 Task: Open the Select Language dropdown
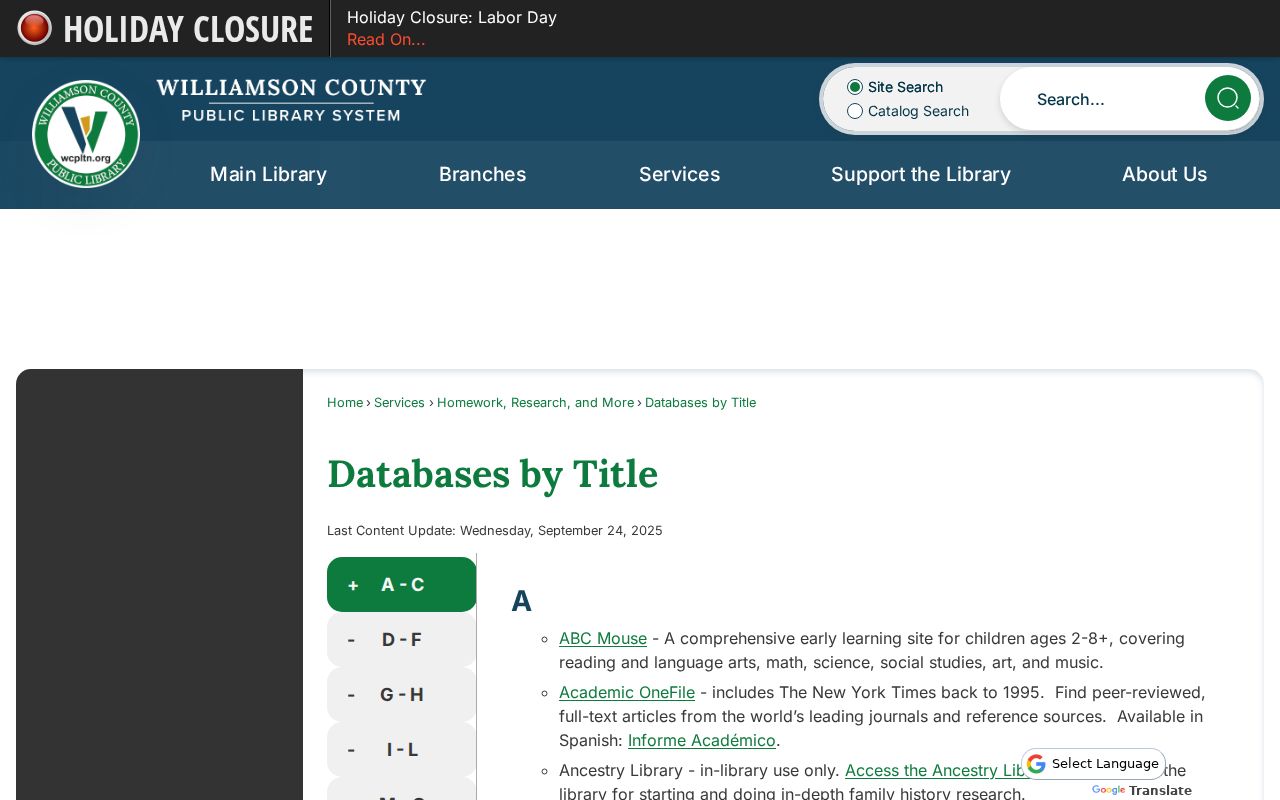pyautogui.click(x=1094, y=764)
